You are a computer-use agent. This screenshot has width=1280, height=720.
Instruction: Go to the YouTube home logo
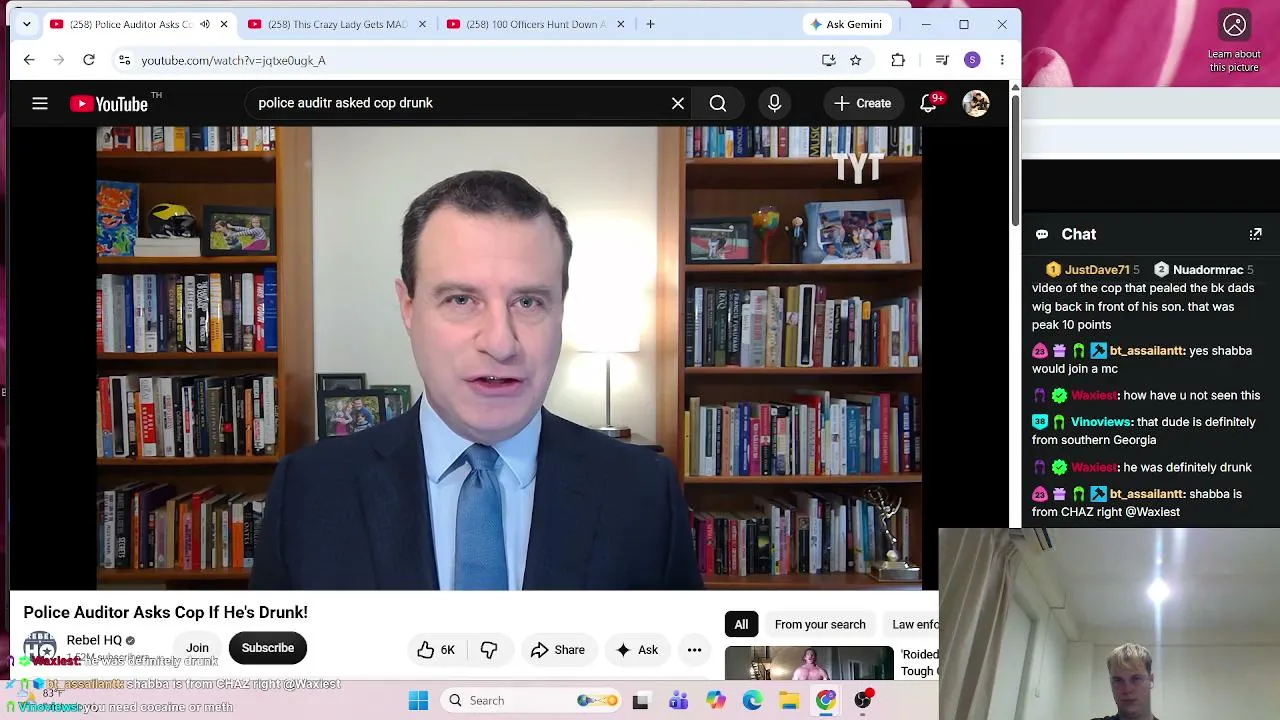(109, 104)
